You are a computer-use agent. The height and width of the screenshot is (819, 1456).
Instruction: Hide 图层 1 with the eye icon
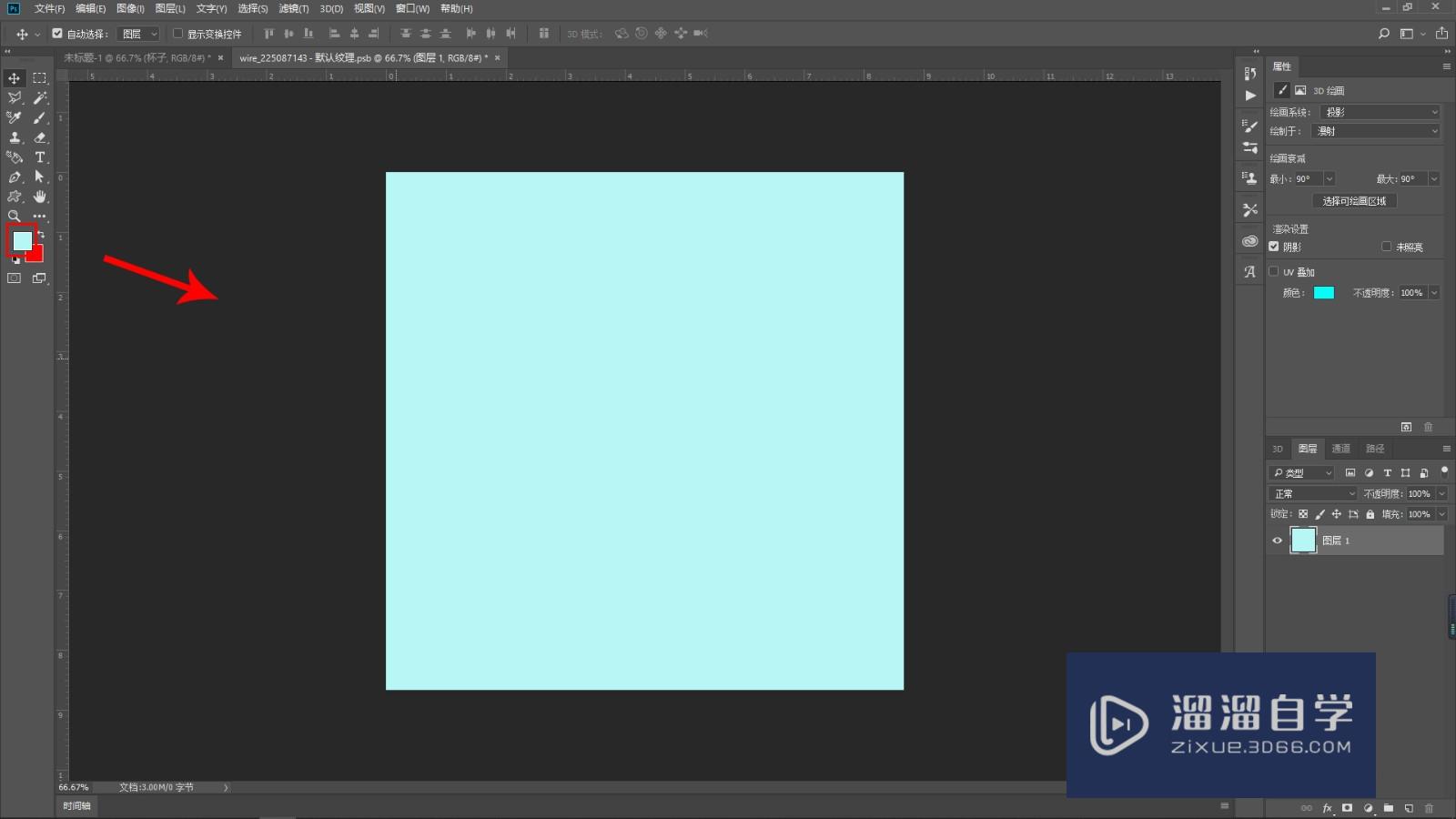(x=1277, y=541)
